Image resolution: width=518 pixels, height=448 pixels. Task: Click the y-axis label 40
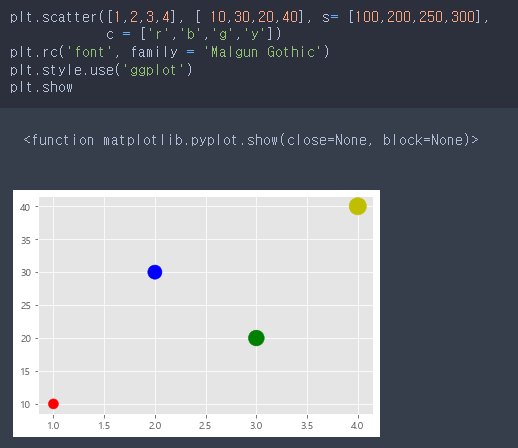[x=25, y=207]
